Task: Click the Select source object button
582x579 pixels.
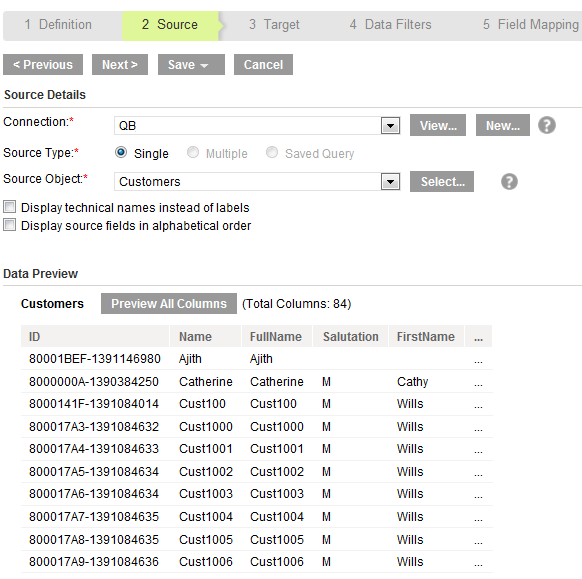Action: pos(442,181)
